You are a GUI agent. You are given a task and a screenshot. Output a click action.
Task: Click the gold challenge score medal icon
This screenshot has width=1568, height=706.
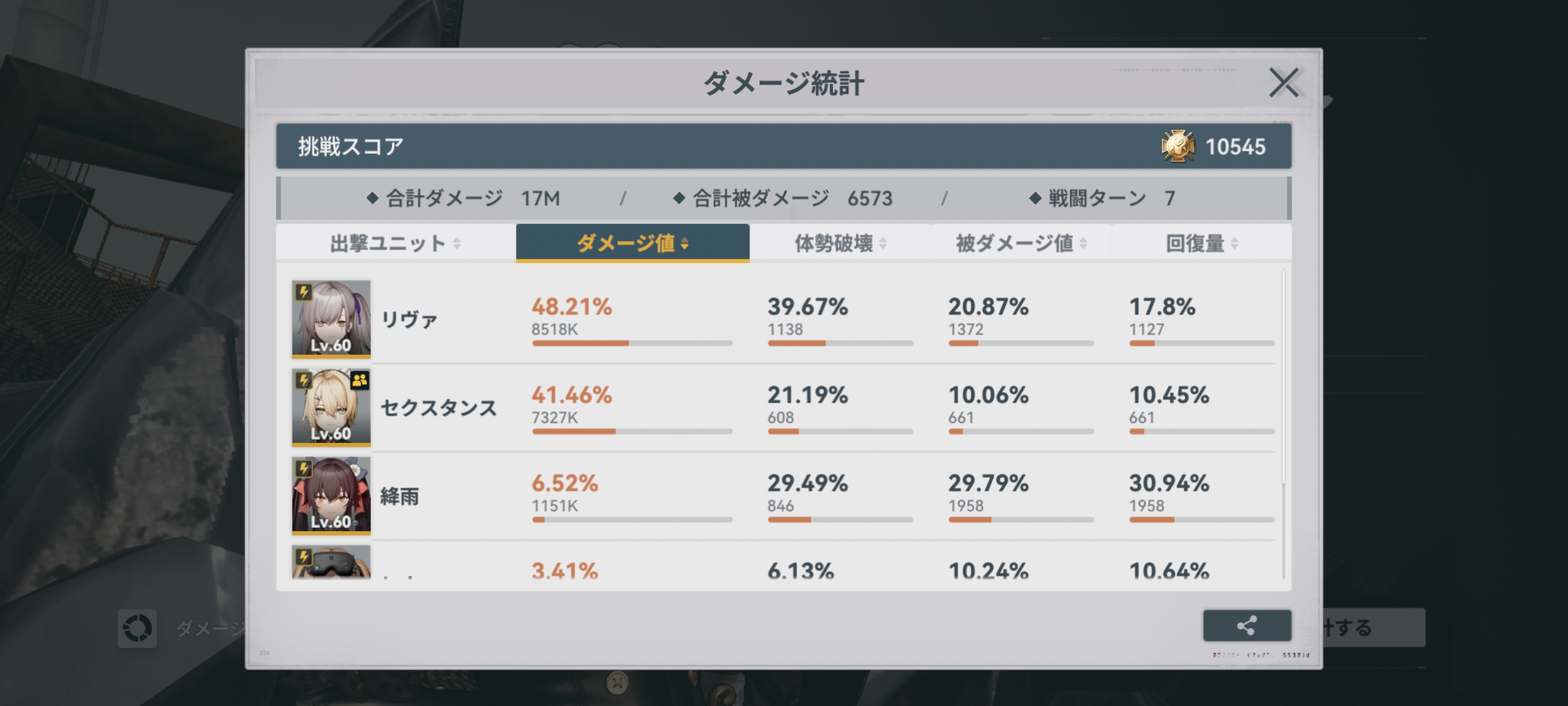[x=1178, y=146]
